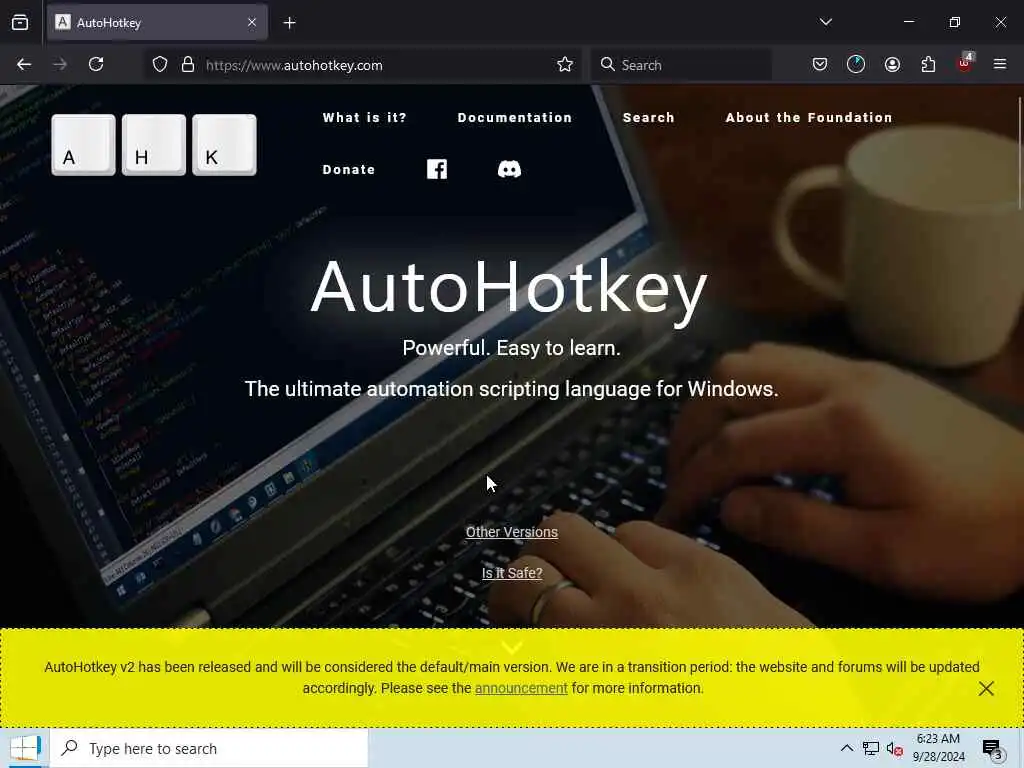Click the muted volume tray icon
The image size is (1024, 768).
pyautogui.click(x=894, y=749)
